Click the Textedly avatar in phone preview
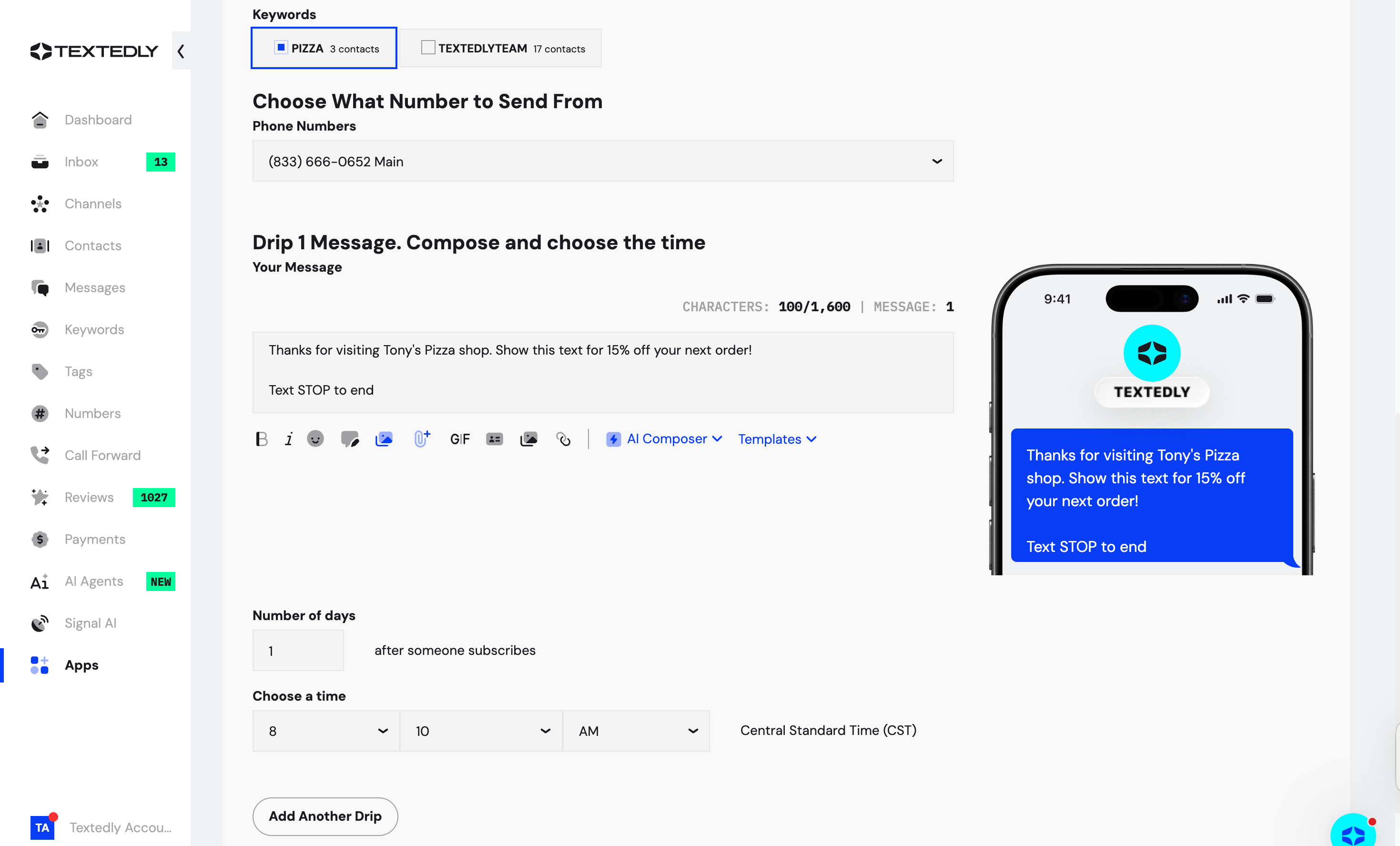The width and height of the screenshot is (1400, 846). tap(1152, 353)
